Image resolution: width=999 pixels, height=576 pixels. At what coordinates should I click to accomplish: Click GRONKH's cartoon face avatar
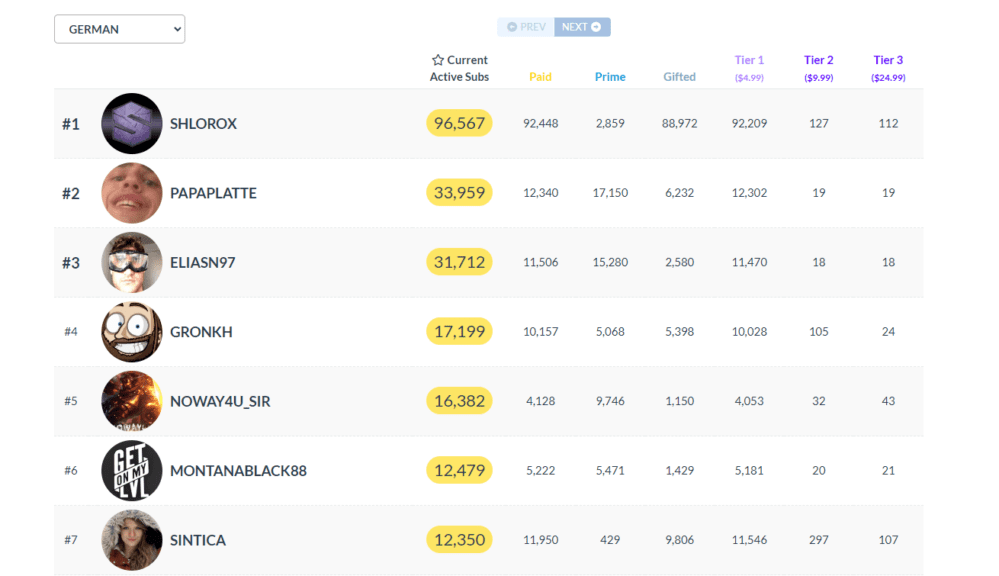pyautogui.click(x=132, y=332)
